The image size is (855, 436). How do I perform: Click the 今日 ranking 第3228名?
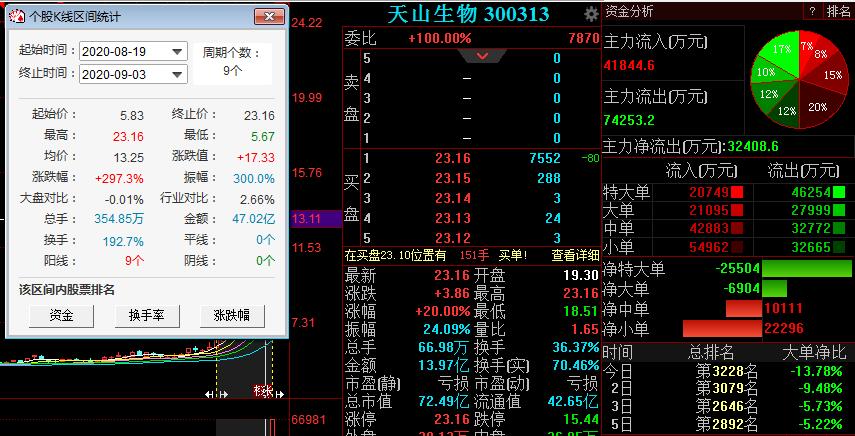point(727,372)
